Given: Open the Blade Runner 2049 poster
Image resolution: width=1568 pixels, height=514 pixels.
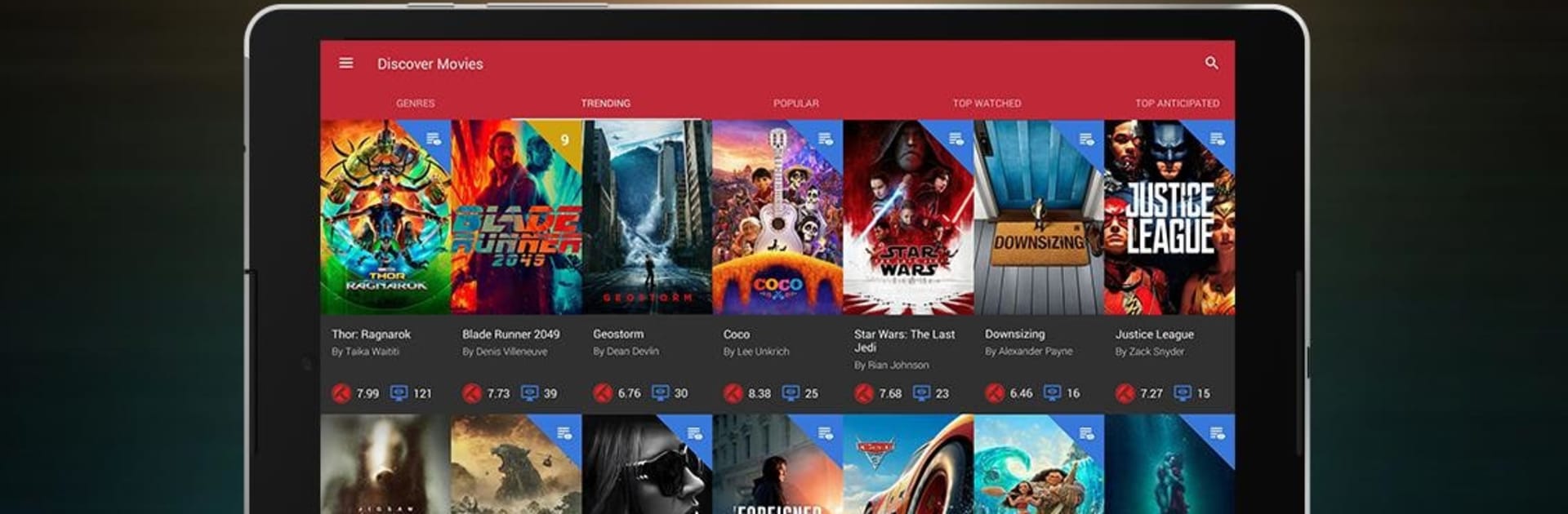Looking at the screenshot, I should coord(516,218).
